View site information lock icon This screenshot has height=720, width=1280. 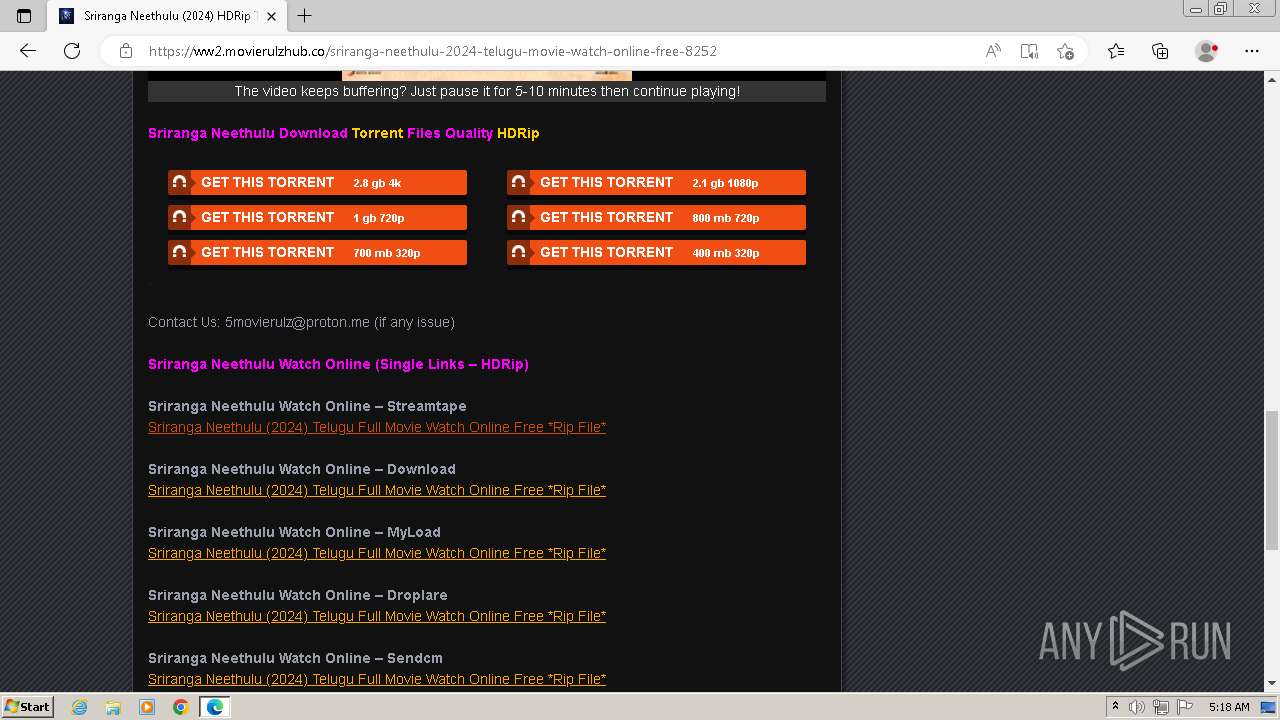point(126,51)
